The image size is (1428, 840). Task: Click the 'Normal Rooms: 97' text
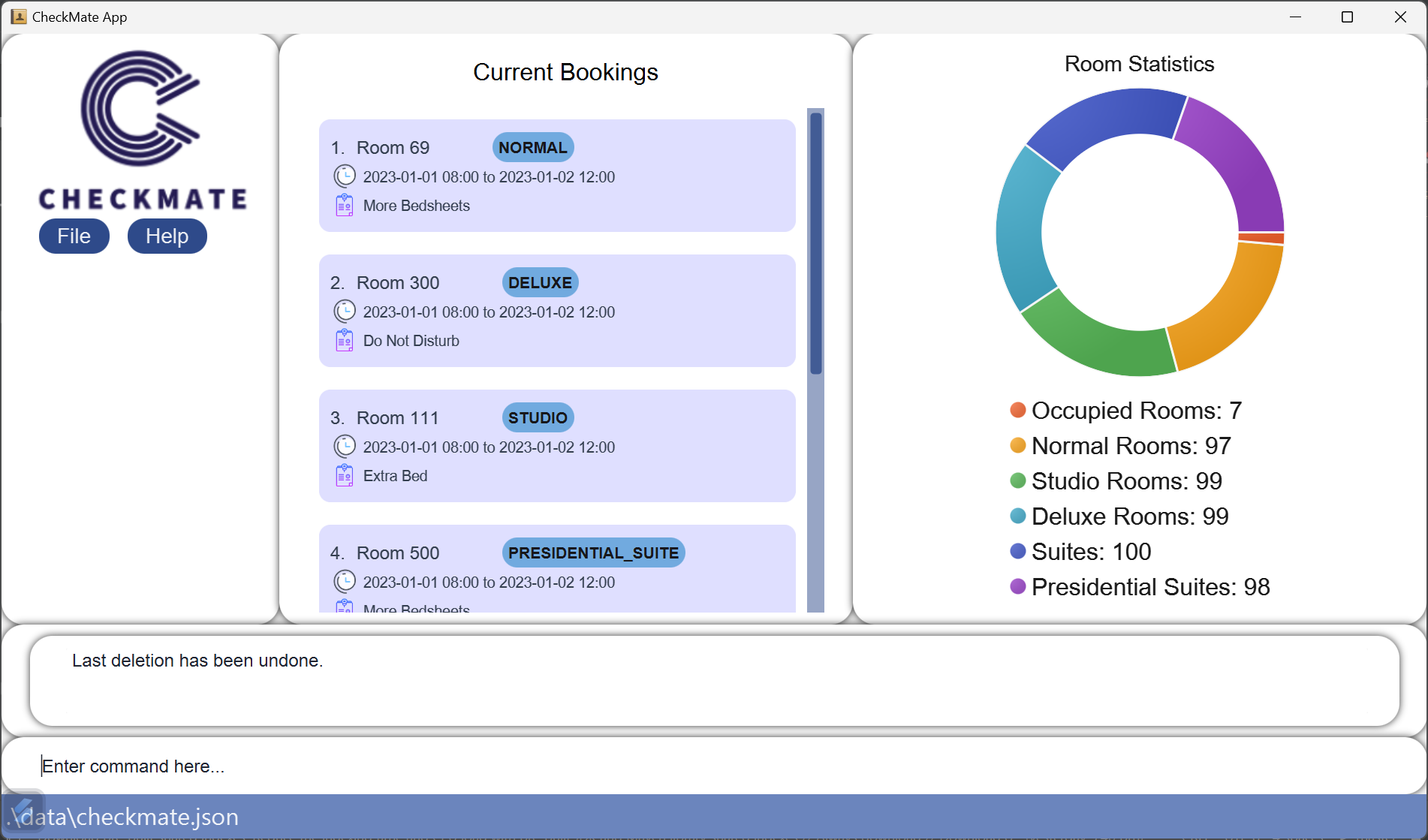(1131, 446)
